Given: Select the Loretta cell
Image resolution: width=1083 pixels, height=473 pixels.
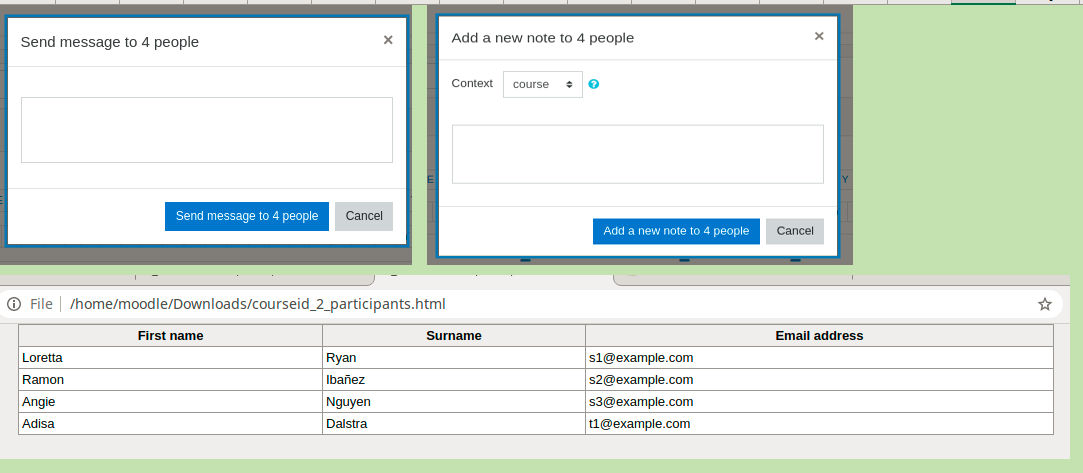Looking at the screenshot, I should 171,358.
